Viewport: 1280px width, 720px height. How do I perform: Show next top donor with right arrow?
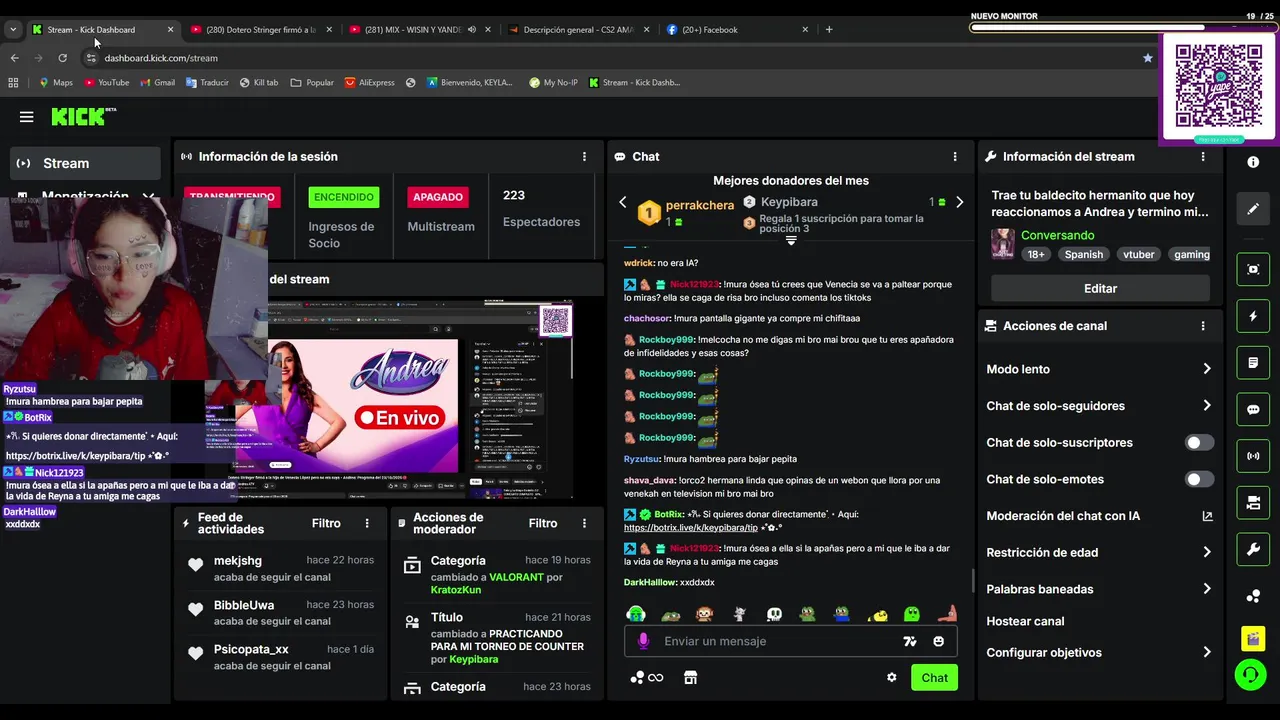tap(959, 202)
